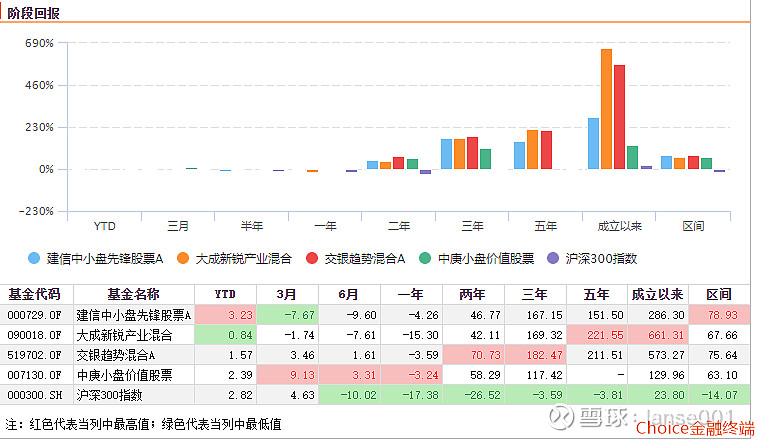The image size is (758, 440).
Task: Click the blue bar in 成立以来 group
Action: pyautogui.click(x=593, y=143)
